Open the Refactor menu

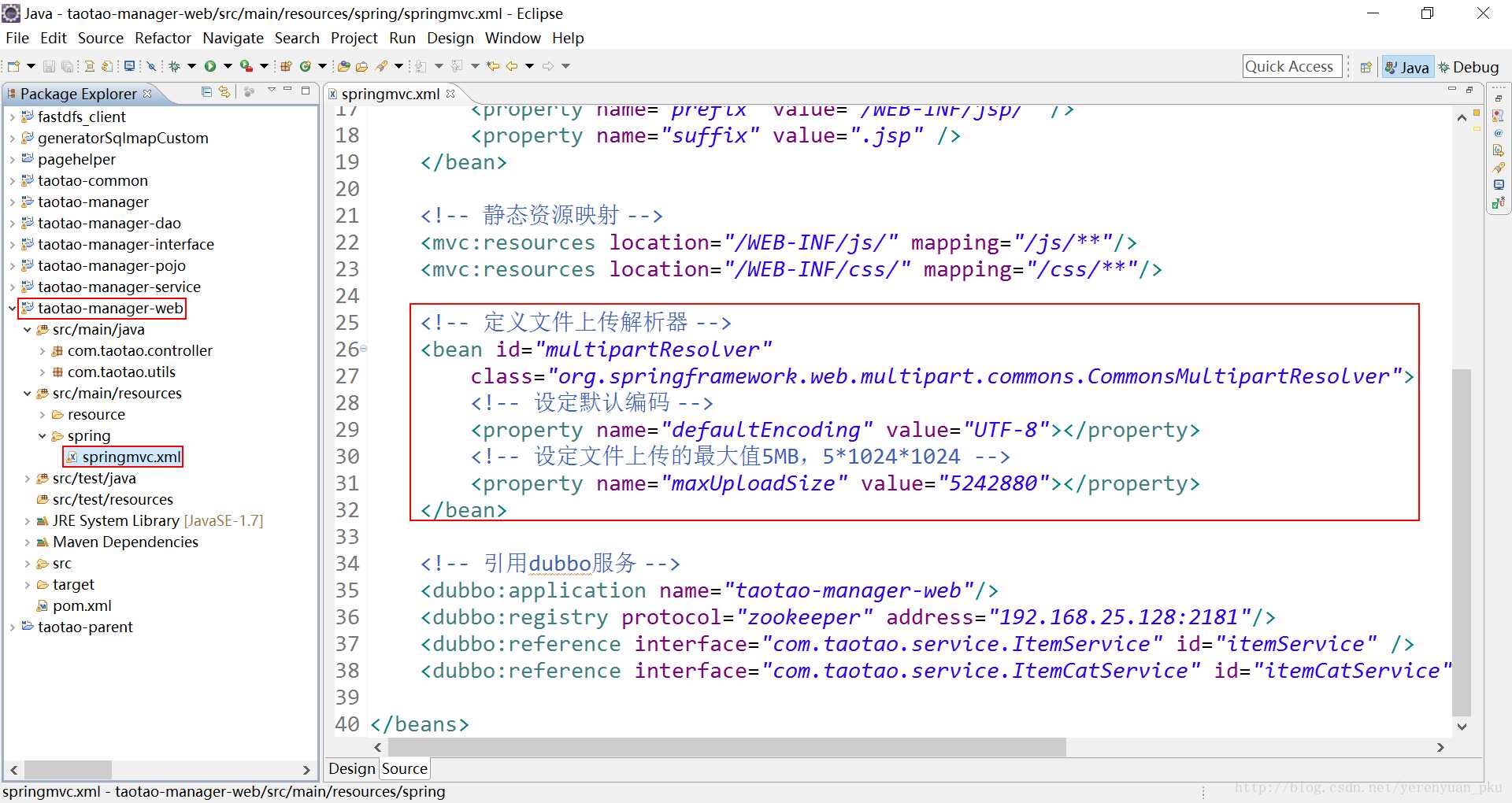(162, 38)
